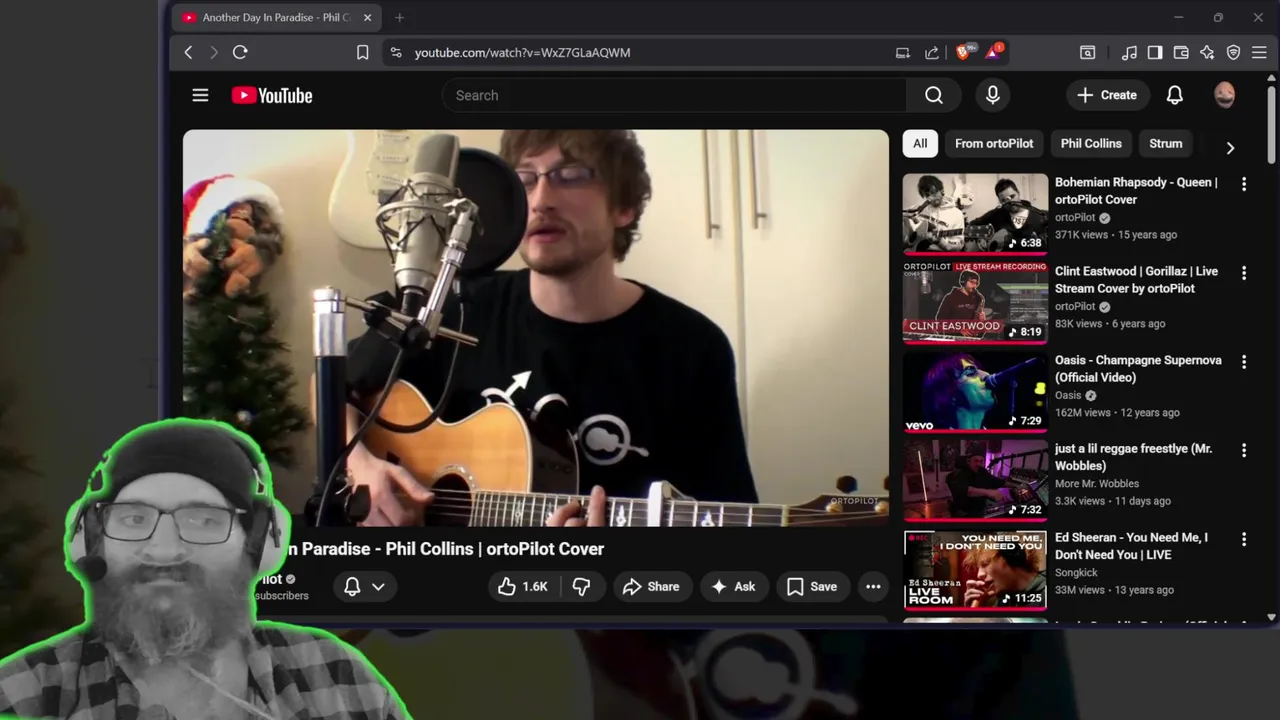Open Clint Eastwood Gorillaz Live Stream Cover title
The height and width of the screenshot is (720, 1280).
(1137, 280)
